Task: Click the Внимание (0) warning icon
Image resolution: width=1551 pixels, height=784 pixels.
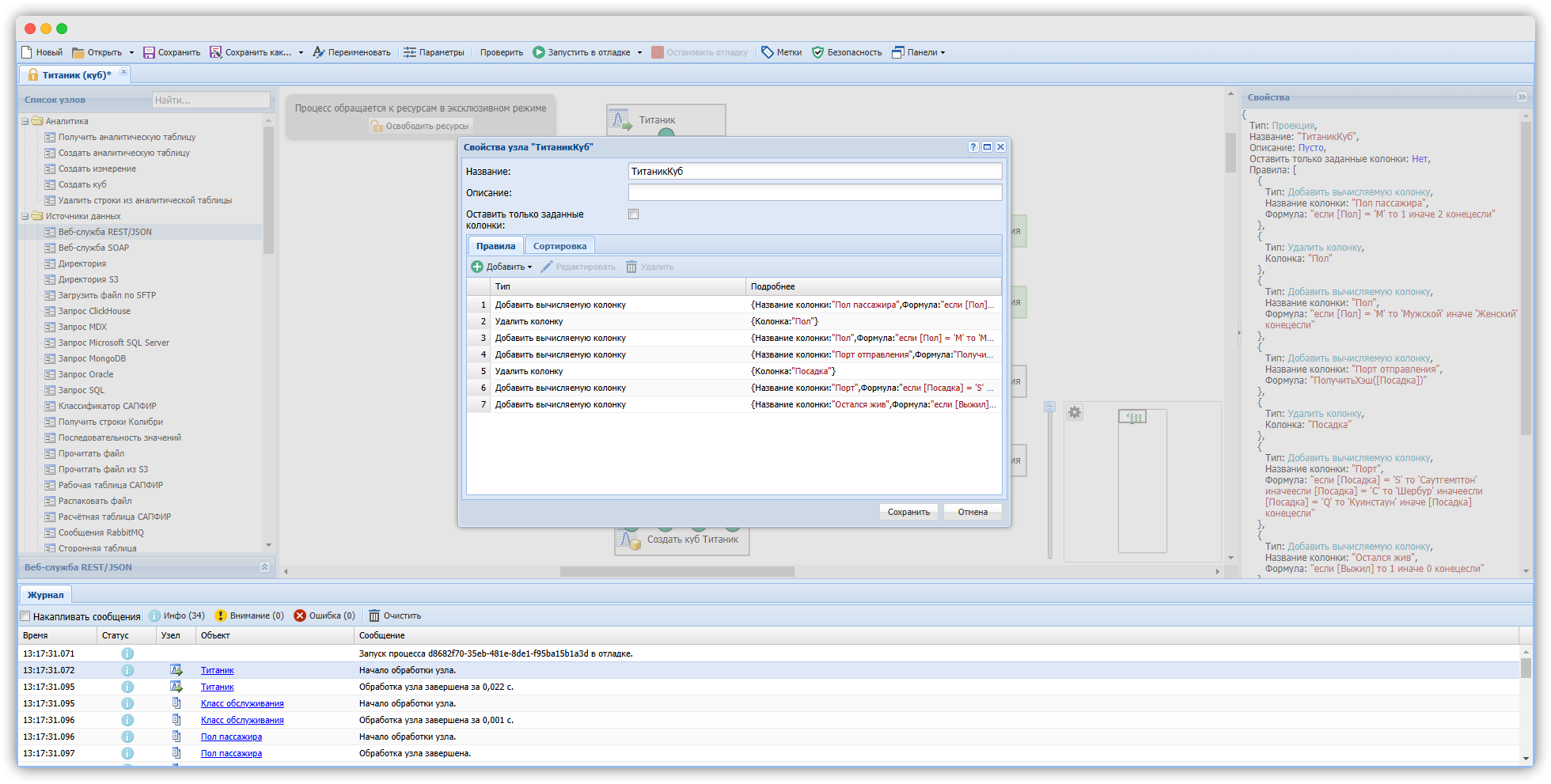Action: pyautogui.click(x=221, y=615)
